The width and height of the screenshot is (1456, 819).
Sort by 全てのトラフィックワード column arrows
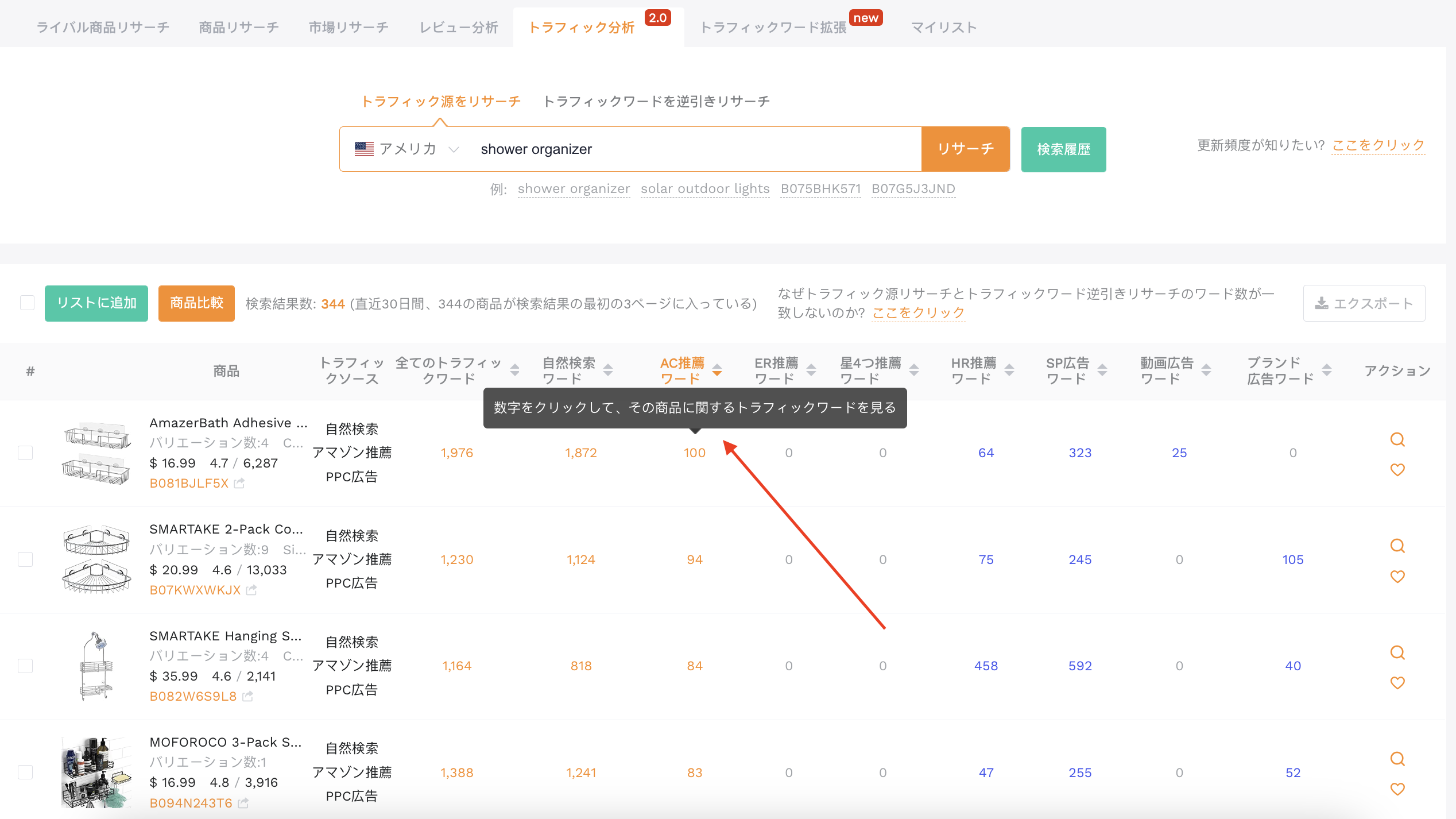515,370
